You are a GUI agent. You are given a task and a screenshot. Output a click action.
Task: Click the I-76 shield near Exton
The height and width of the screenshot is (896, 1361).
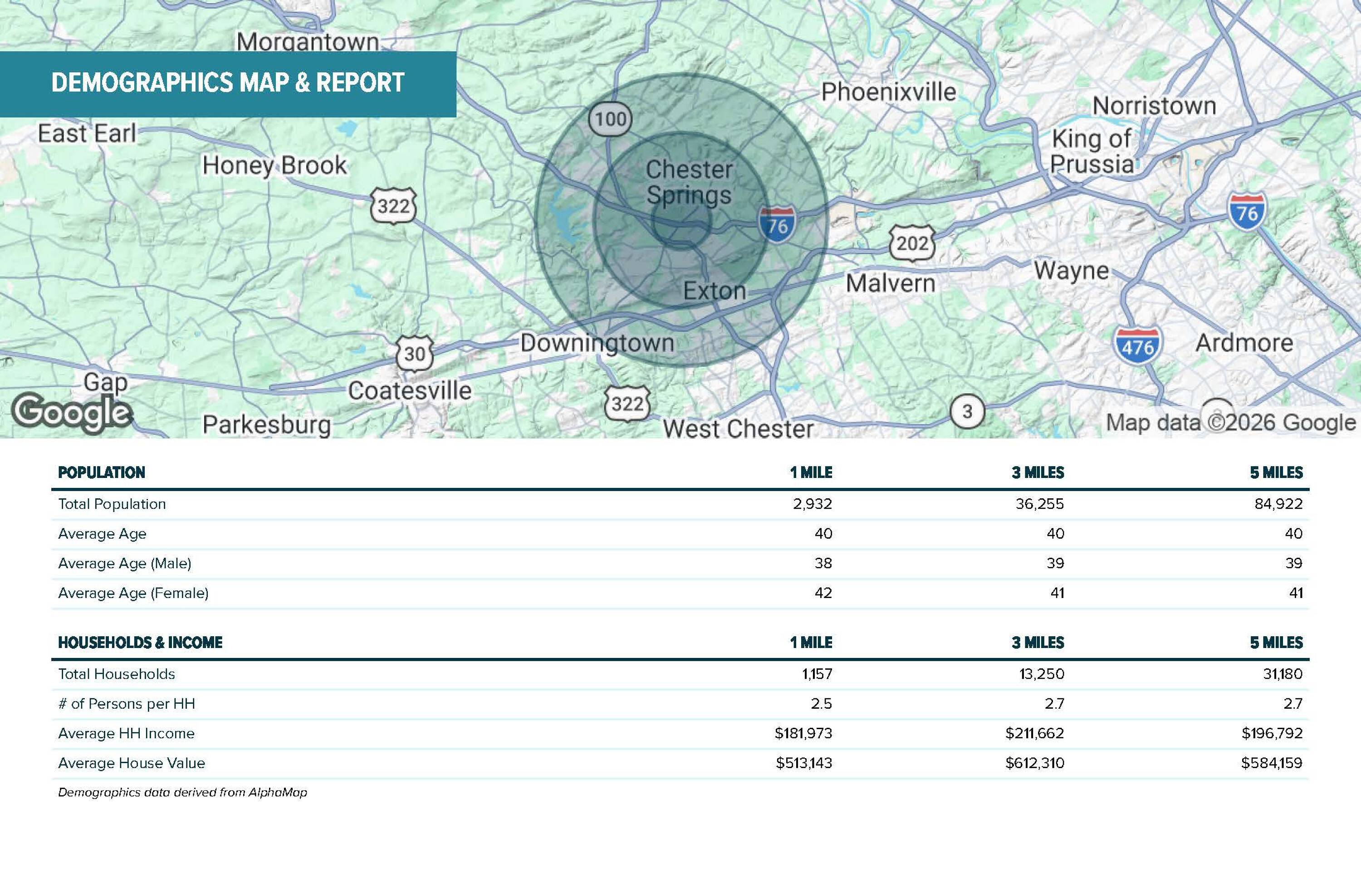(777, 225)
